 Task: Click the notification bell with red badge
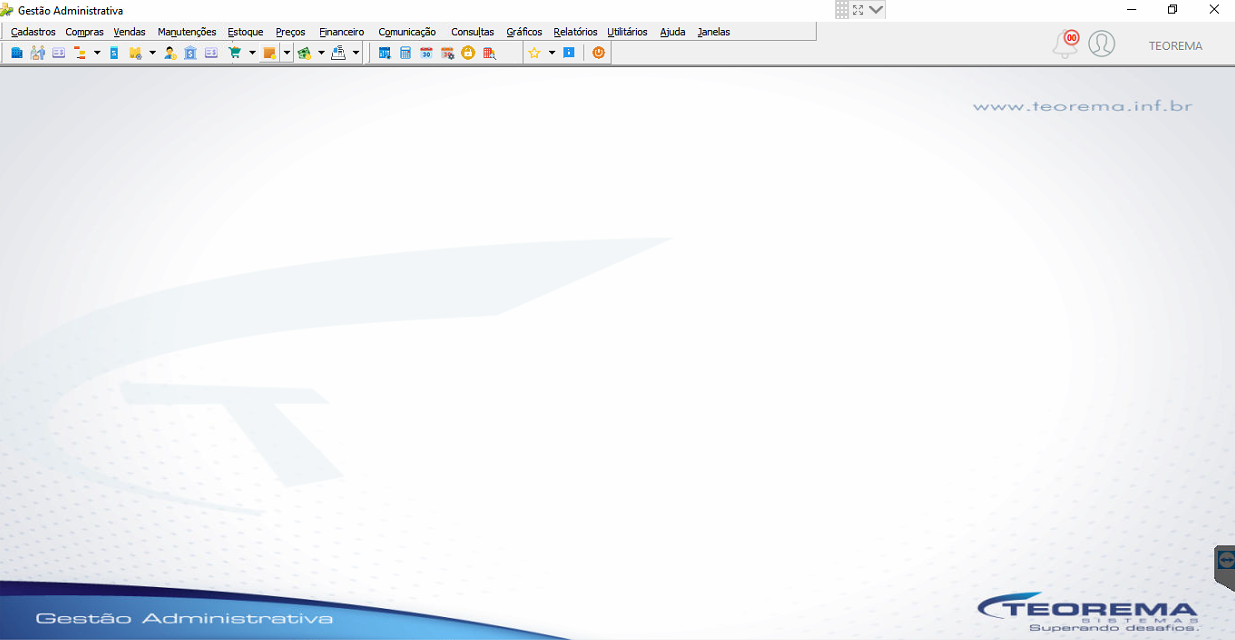[x=1066, y=44]
